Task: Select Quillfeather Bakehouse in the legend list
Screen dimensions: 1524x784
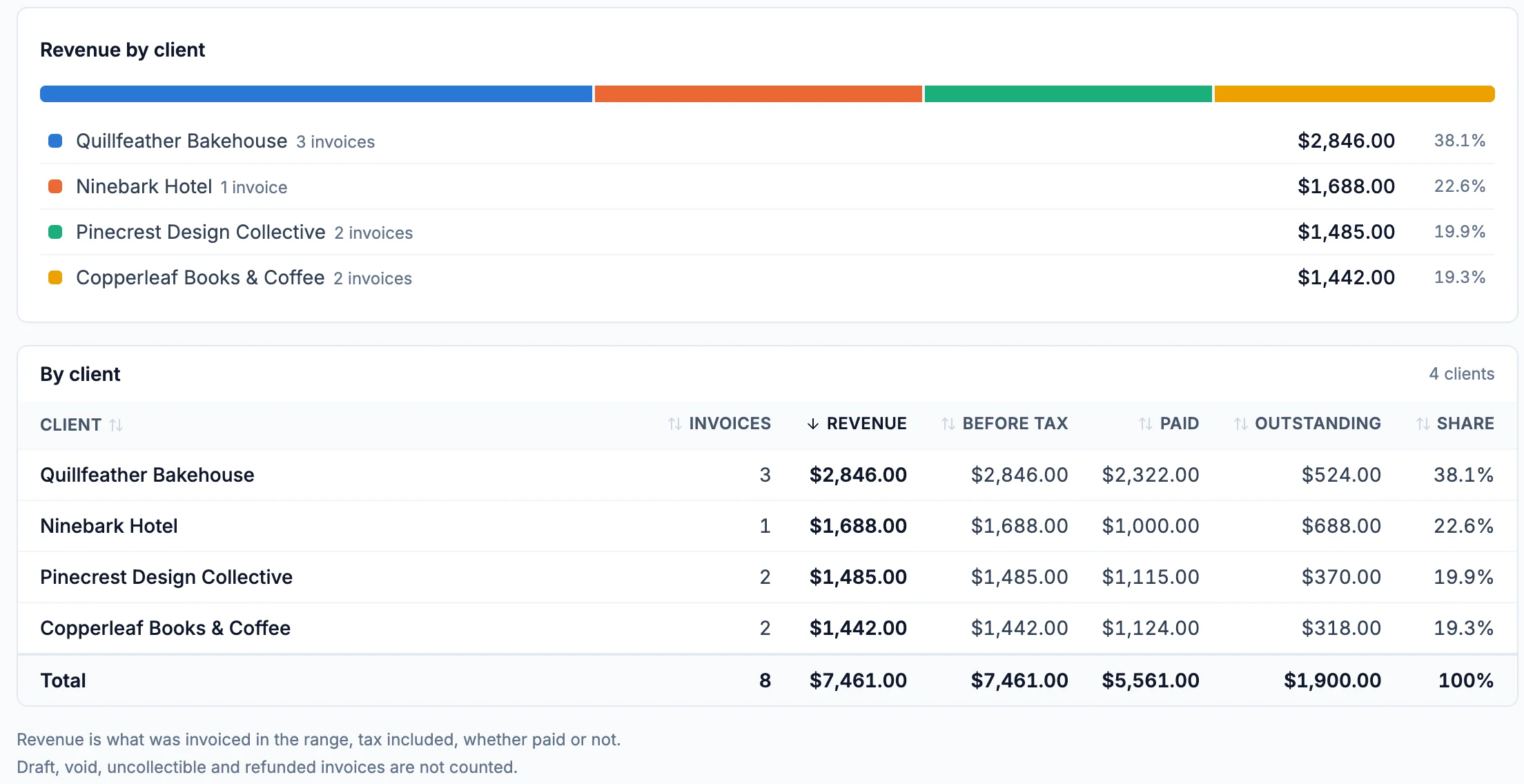Action: click(768, 141)
